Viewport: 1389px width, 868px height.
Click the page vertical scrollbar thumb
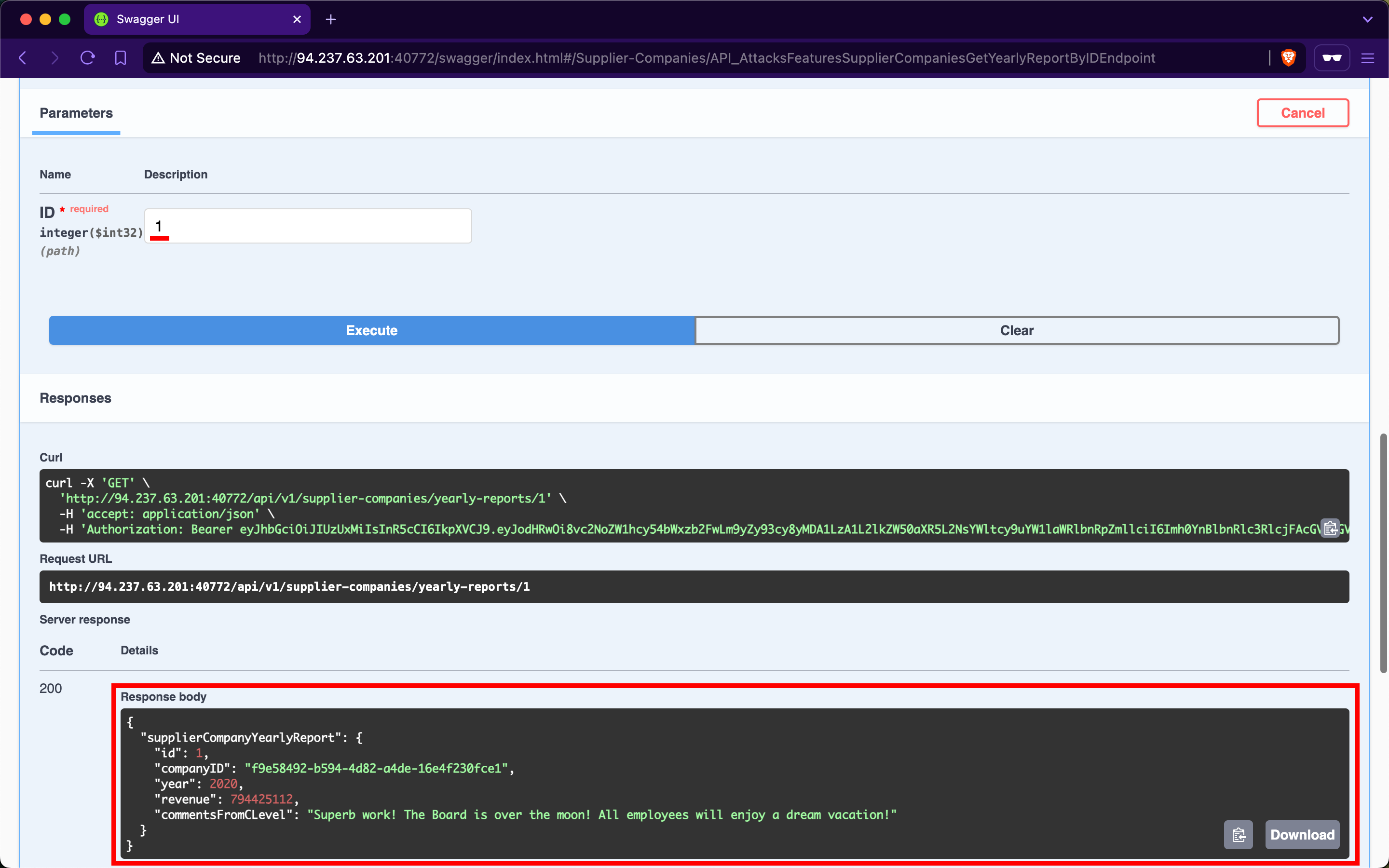(1383, 554)
